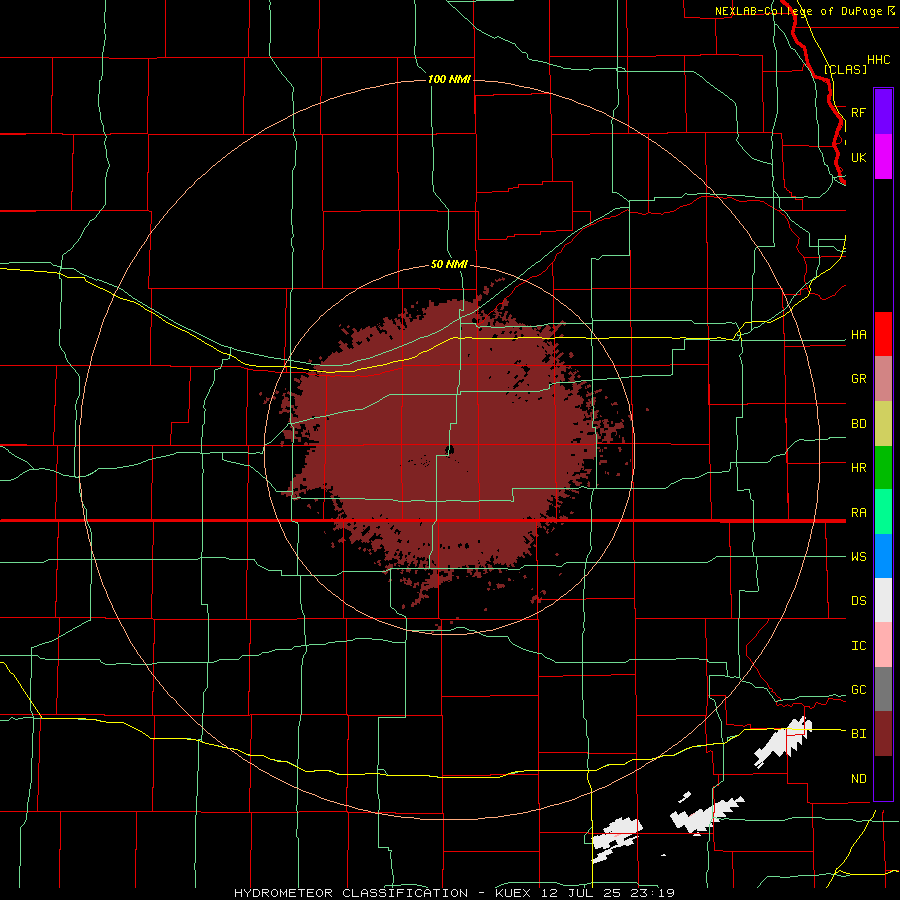Click the NEXLAB-College of DuPage credit text
Image resolution: width=900 pixels, height=900 pixels.
pos(800,11)
